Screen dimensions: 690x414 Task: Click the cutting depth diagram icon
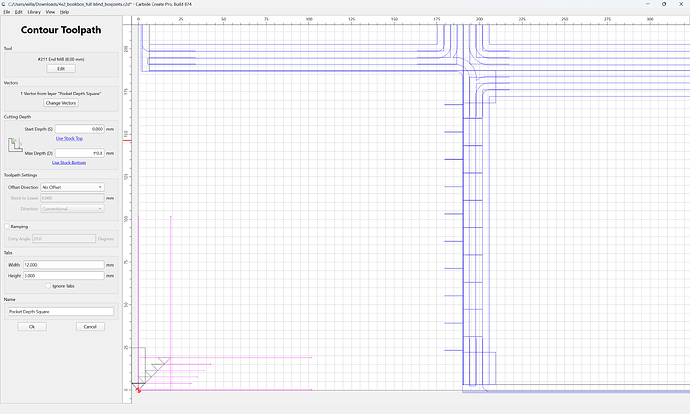pos(15,145)
